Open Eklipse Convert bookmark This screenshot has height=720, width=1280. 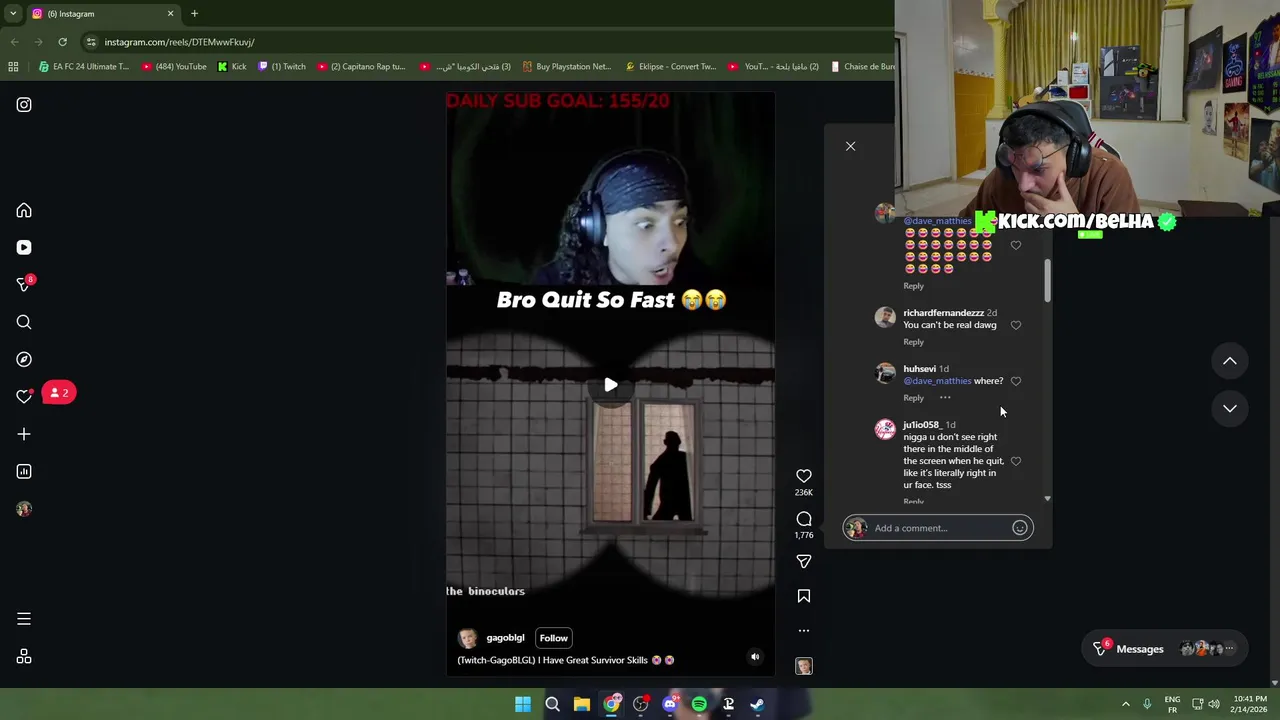tap(671, 67)
